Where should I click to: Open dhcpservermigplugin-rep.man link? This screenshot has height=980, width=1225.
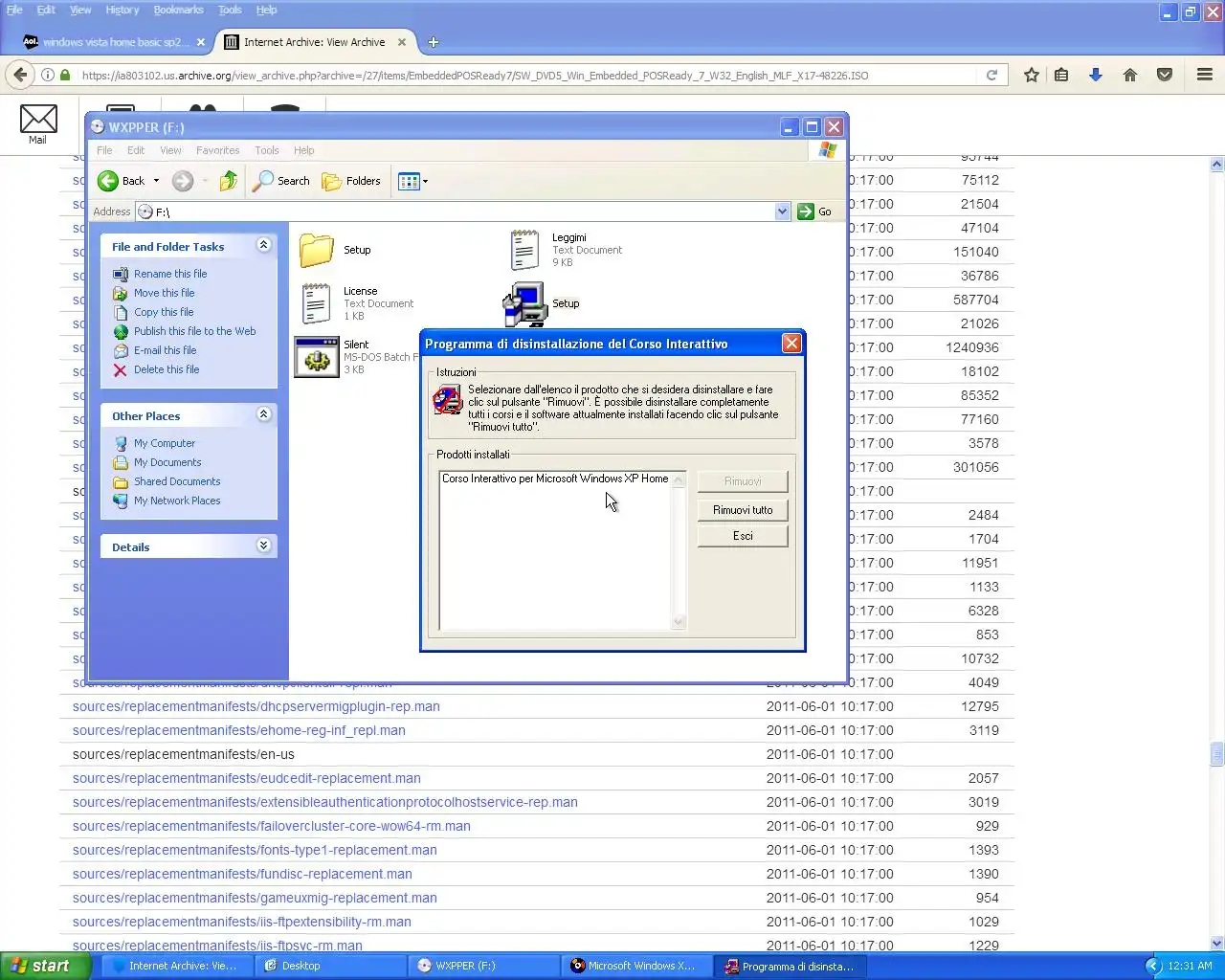point(256,706)
